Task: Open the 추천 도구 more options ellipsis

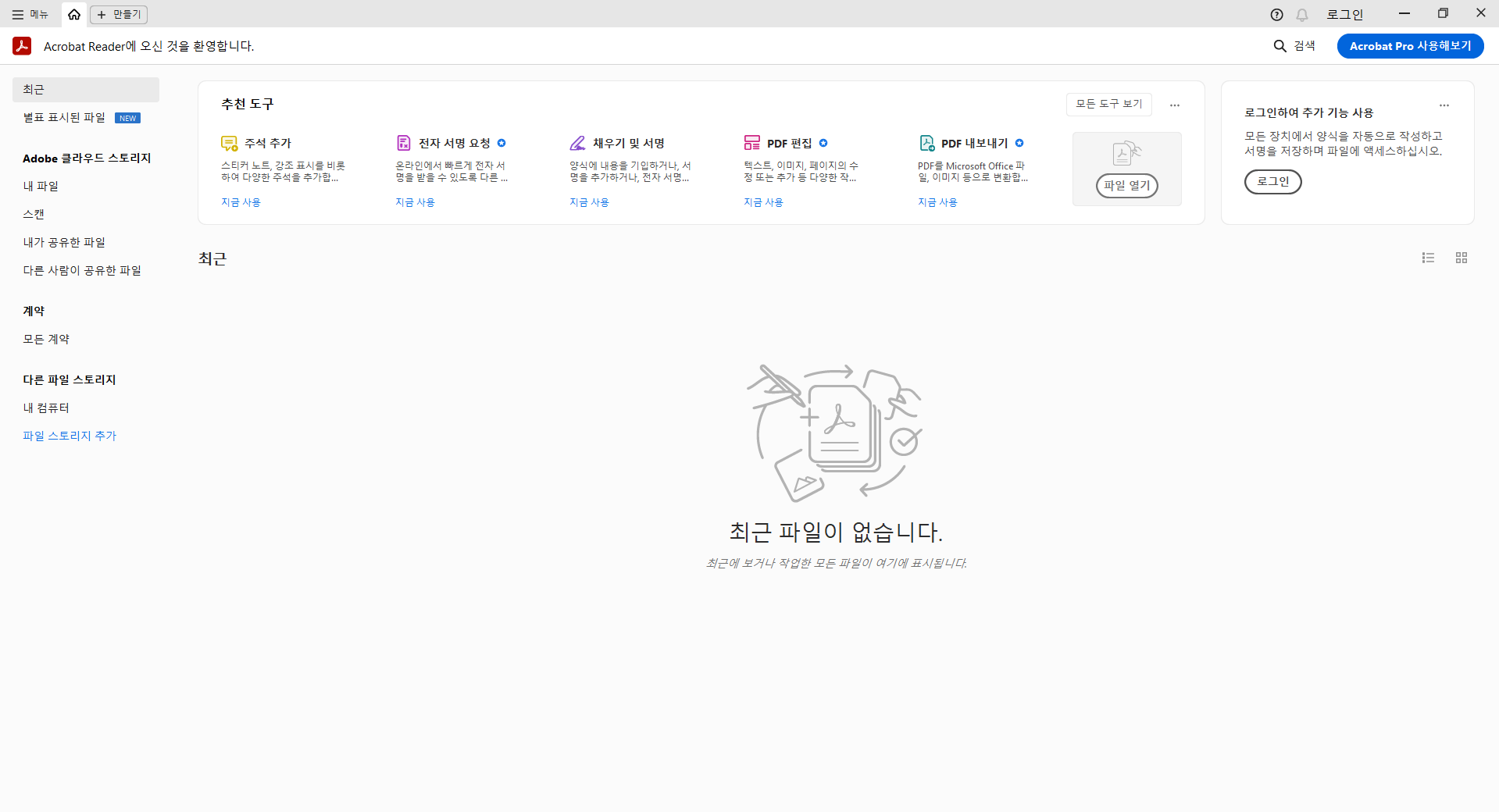Action: point(1175,105)
